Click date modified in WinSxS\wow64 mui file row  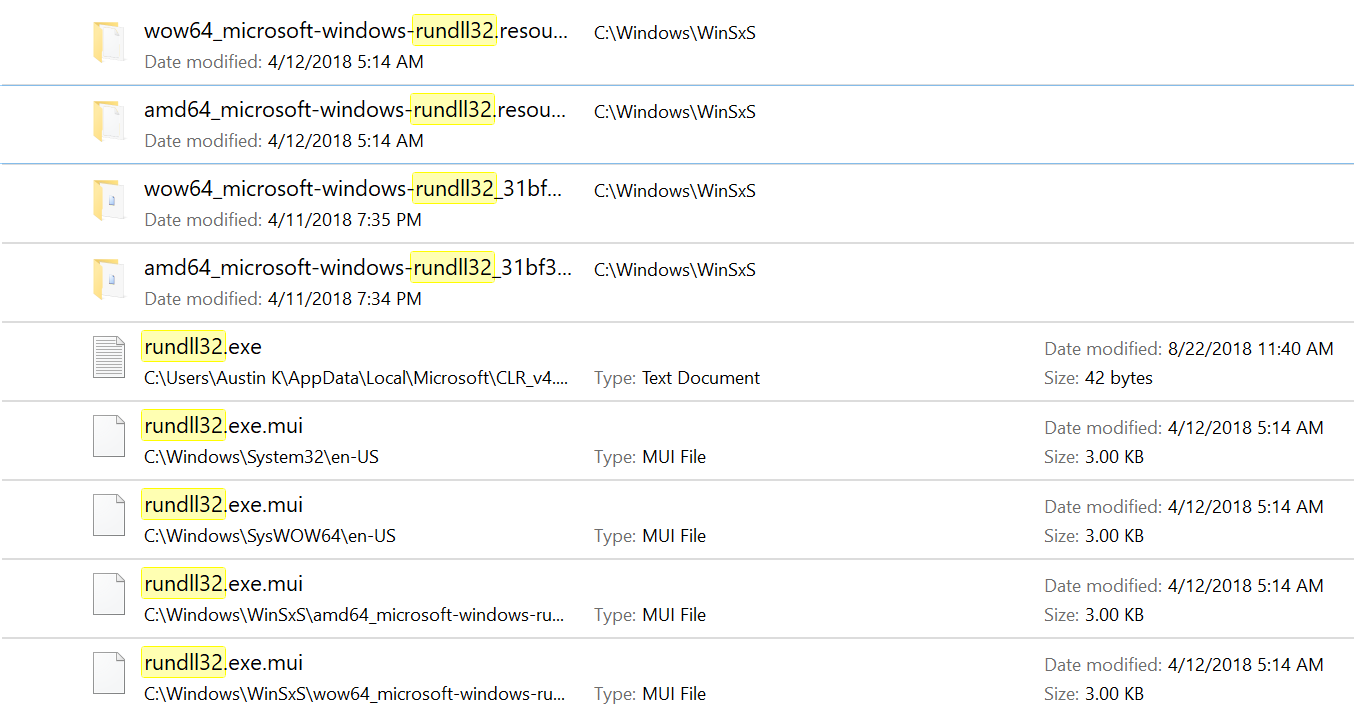pyautogui.click(x=1184, y=665)
